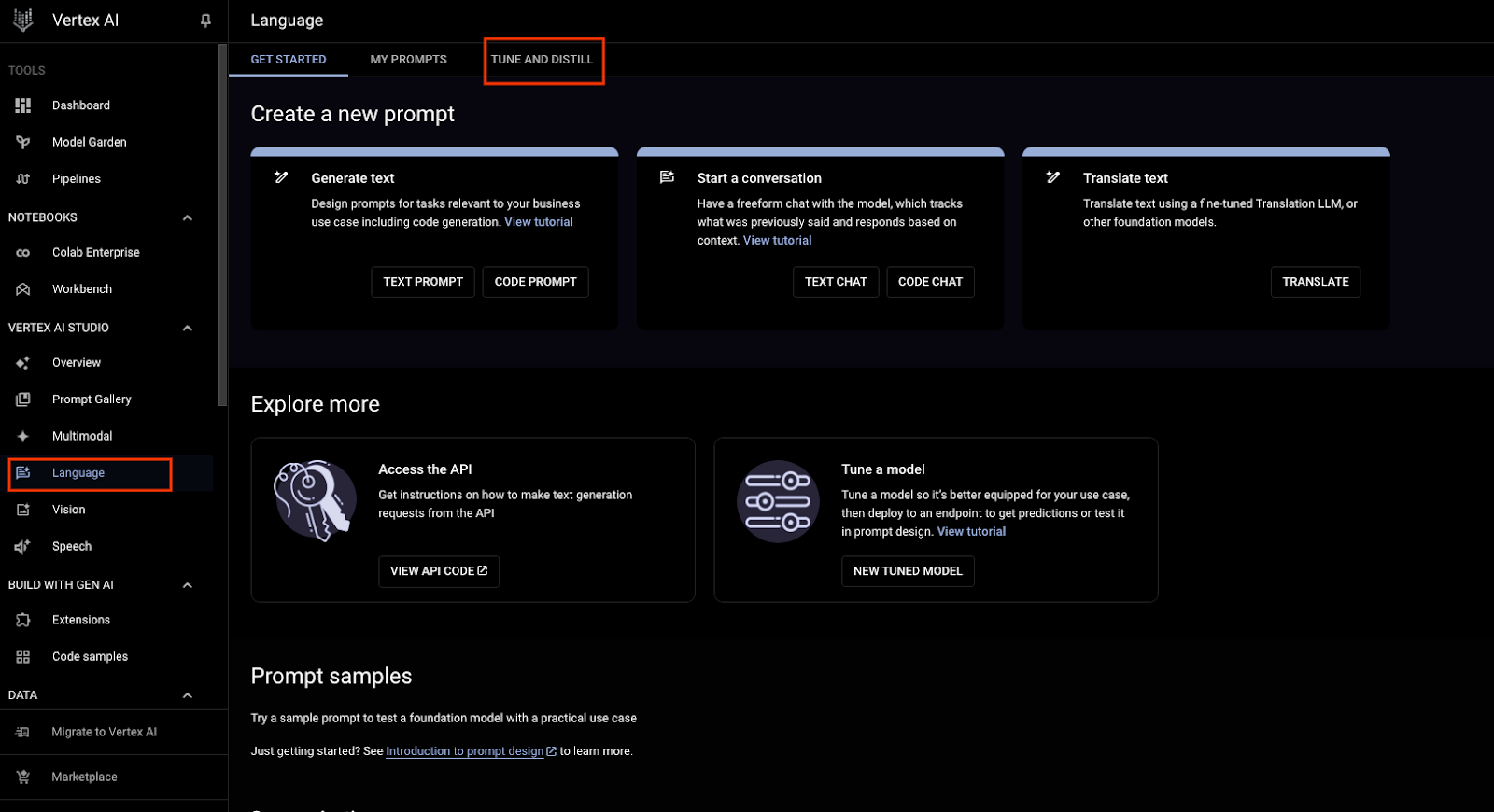Screen dimensions: 1494x812
Task: Click the Vision icon
Action: 23,510
